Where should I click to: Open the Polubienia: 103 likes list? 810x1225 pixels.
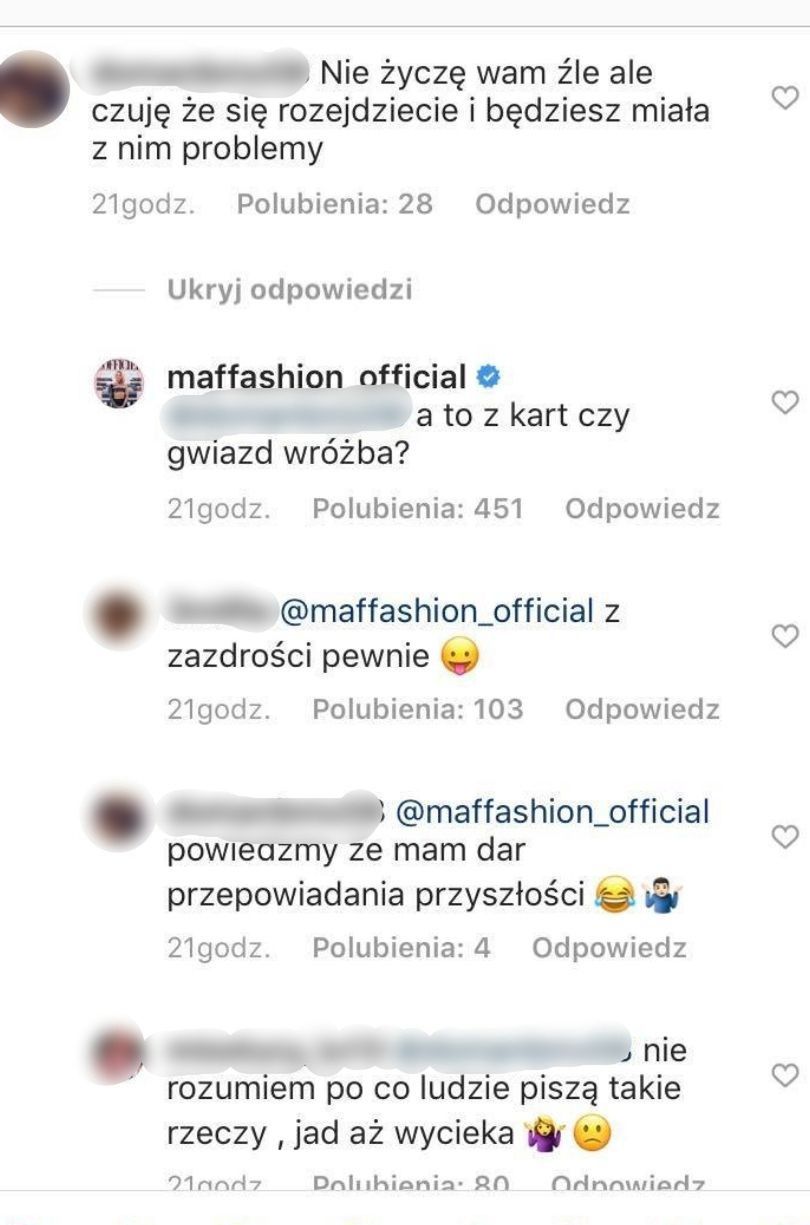point(417,709)
